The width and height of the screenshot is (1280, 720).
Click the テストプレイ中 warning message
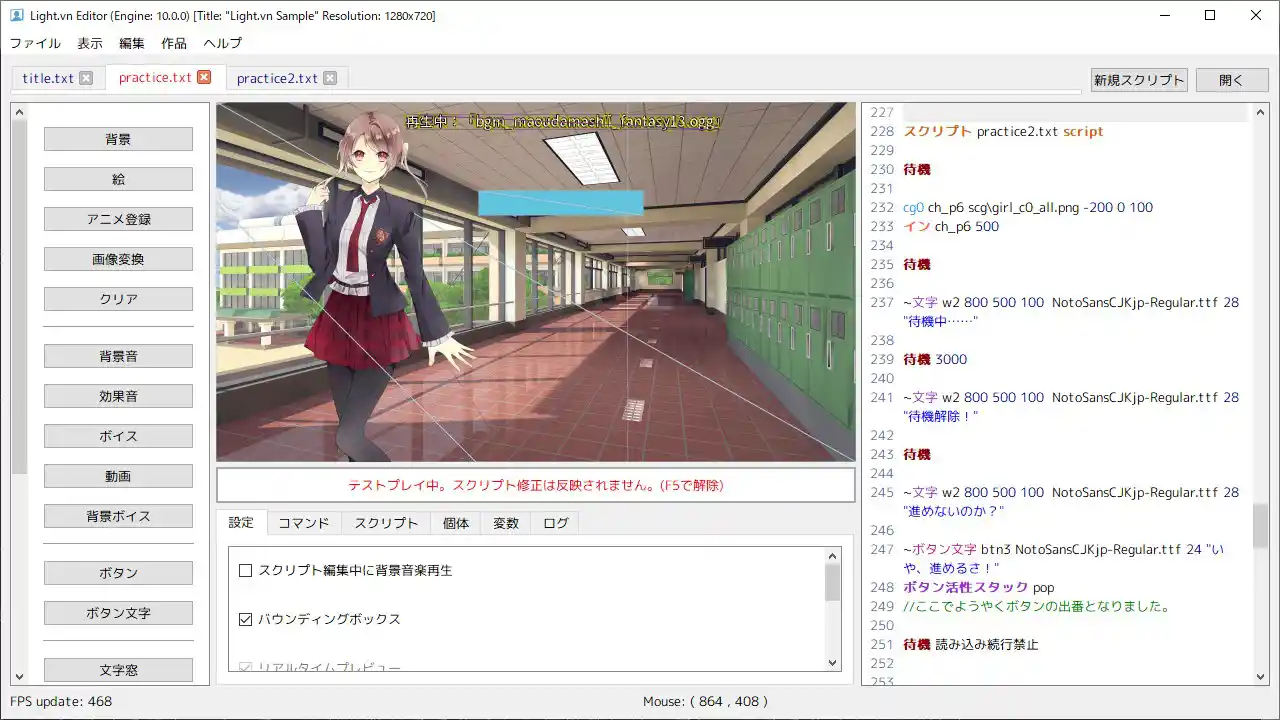(535, 485)
